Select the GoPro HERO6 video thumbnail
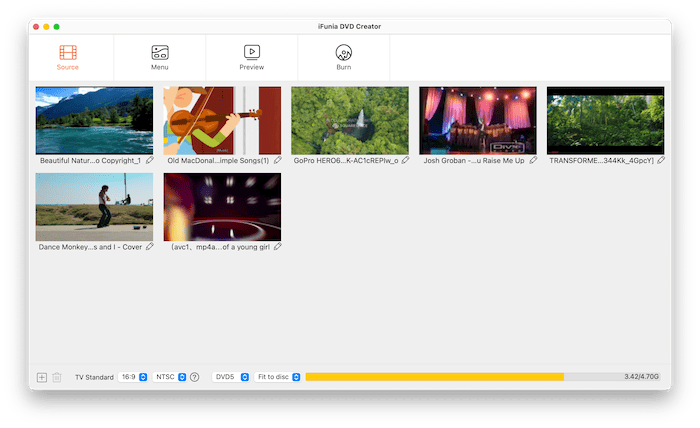 [x=350, y=120]
